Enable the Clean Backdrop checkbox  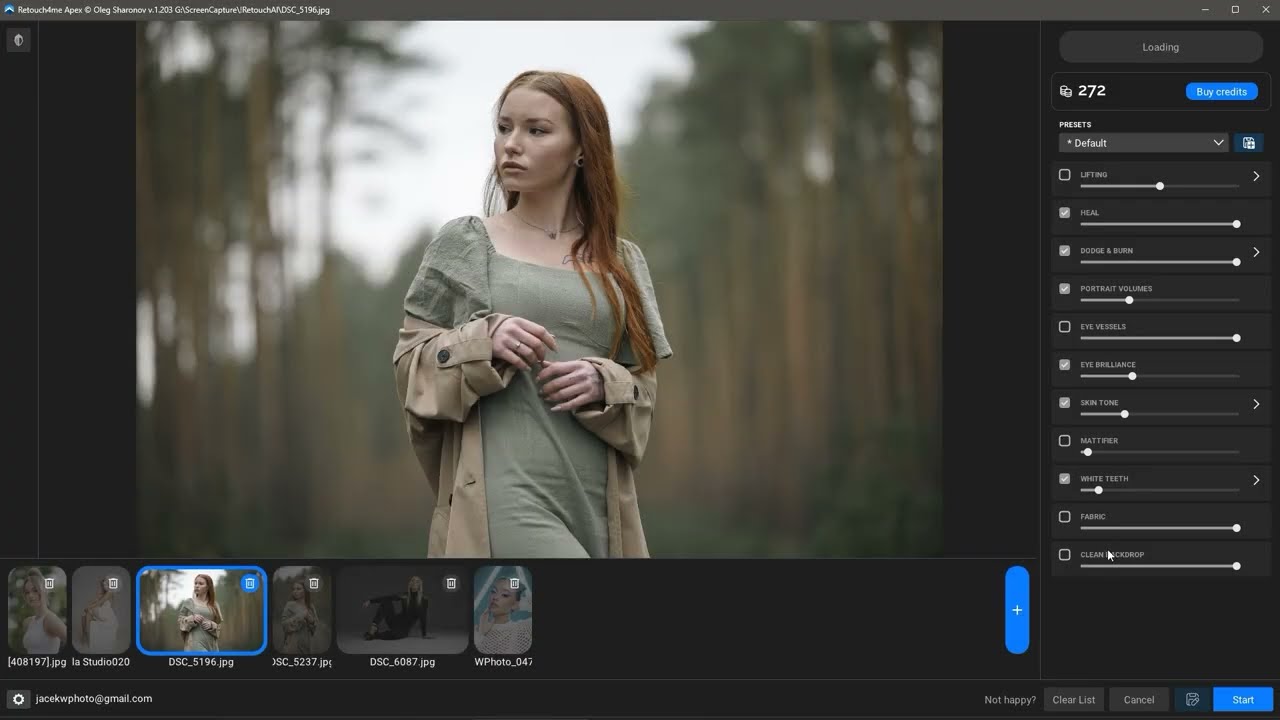[x=1065, y=555]
